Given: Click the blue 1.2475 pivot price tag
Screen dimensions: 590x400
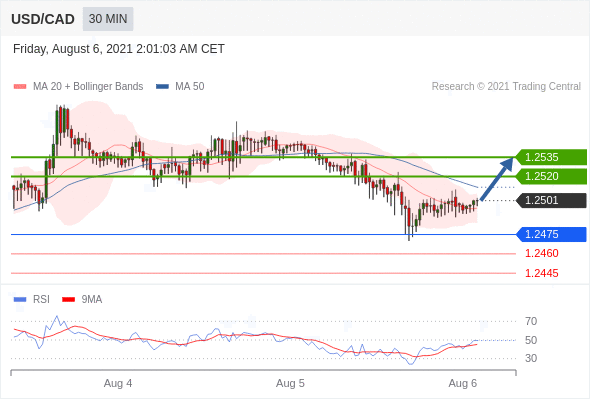Looking at the screenshot, I should (x=551, y=234).
